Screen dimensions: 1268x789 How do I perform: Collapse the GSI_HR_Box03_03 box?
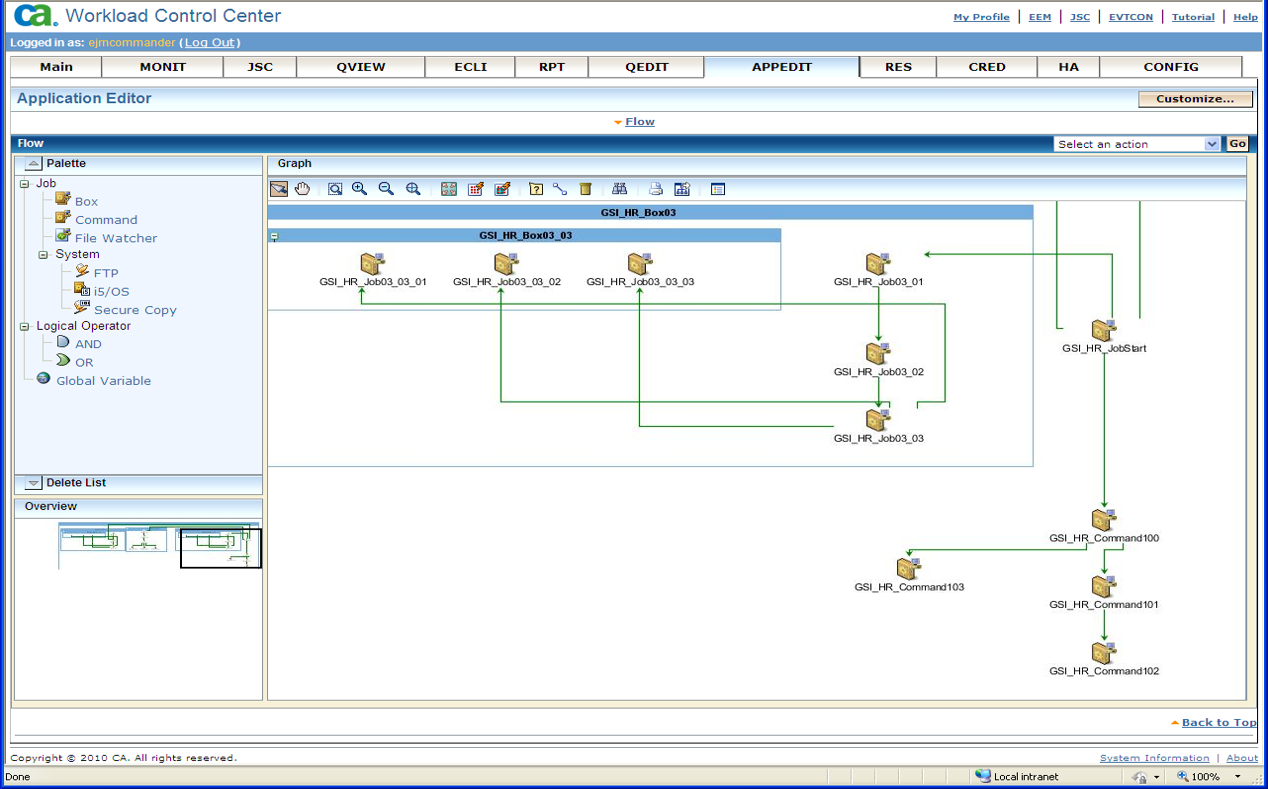[x=274, y=236]
